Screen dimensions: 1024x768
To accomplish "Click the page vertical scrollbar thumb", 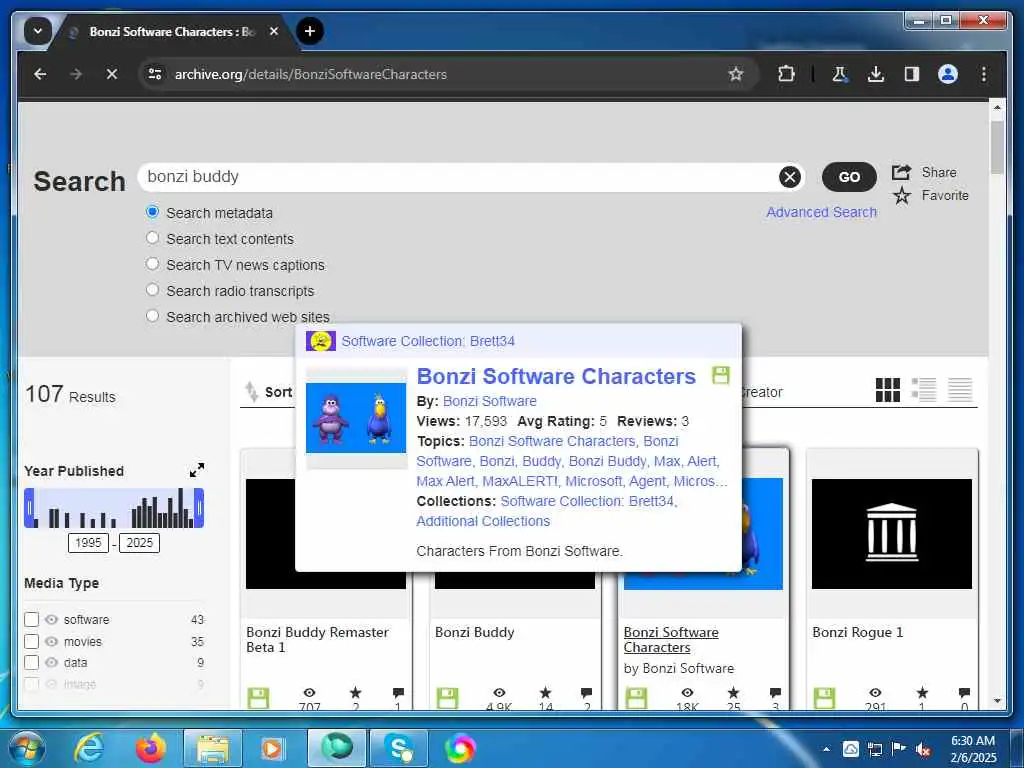I will tap(997, 147).
